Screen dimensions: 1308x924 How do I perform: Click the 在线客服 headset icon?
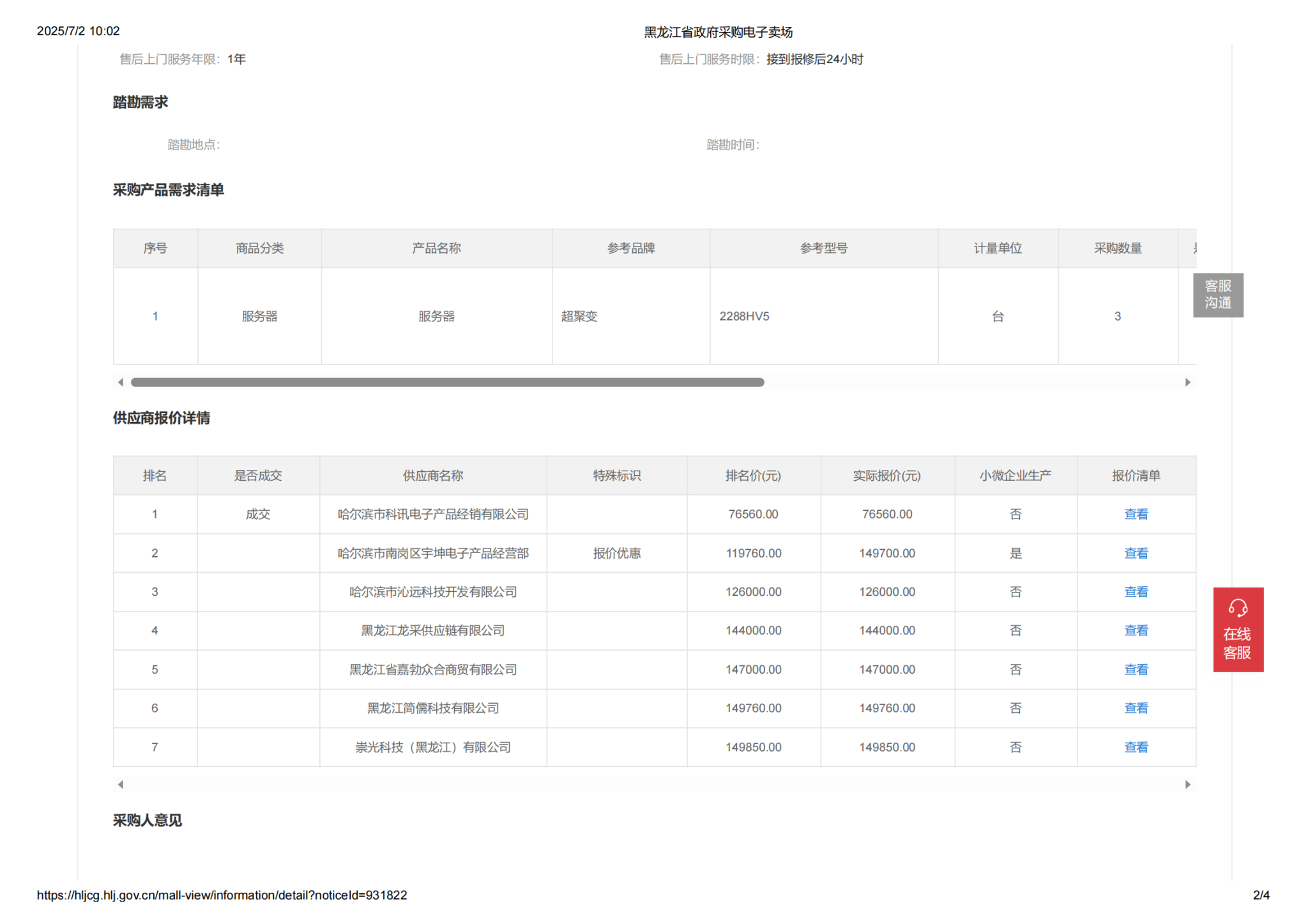click(x=1237, y=607)
